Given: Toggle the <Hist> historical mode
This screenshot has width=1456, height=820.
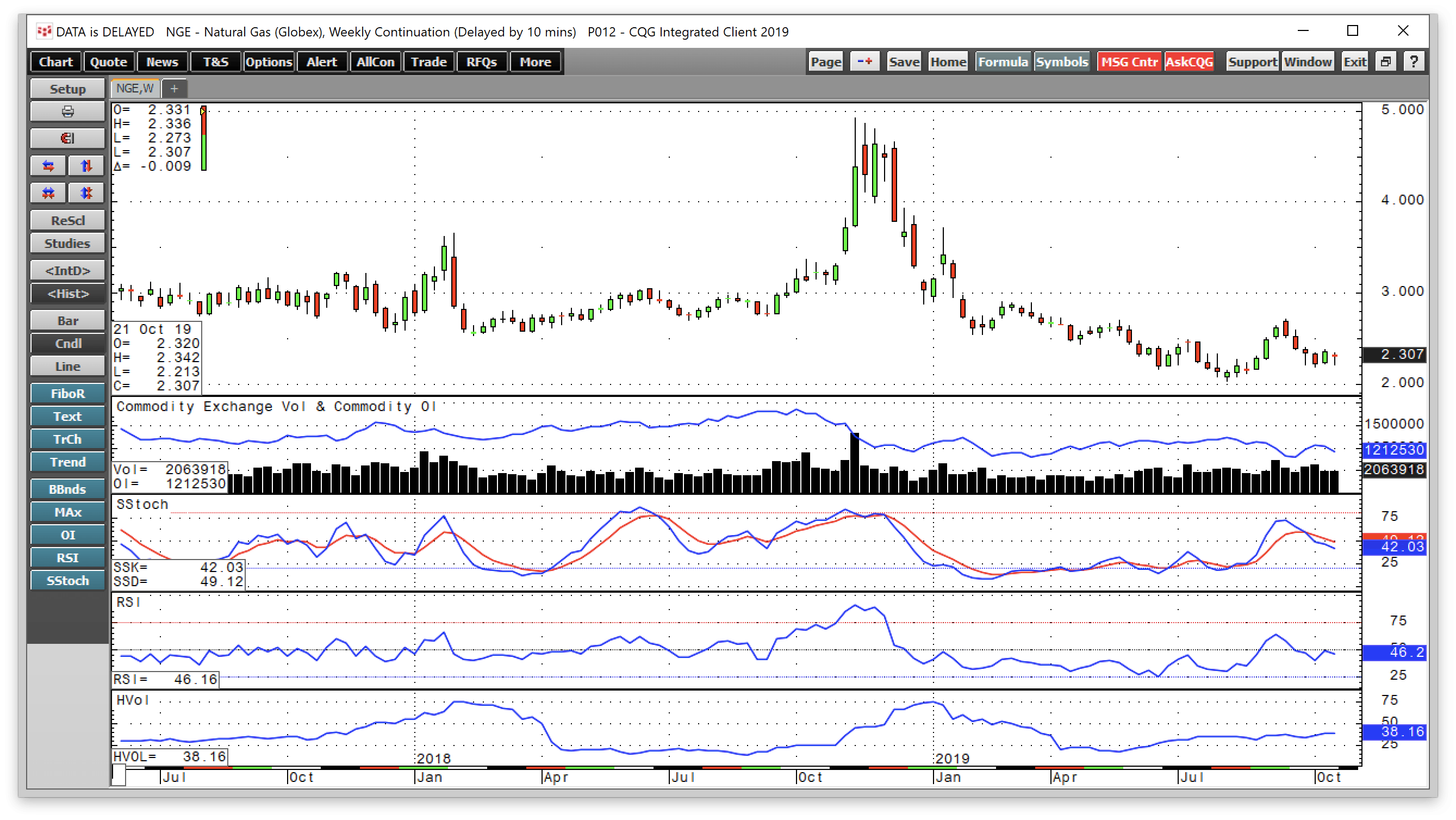Looking at the screenshot, I should click(67, 294).
